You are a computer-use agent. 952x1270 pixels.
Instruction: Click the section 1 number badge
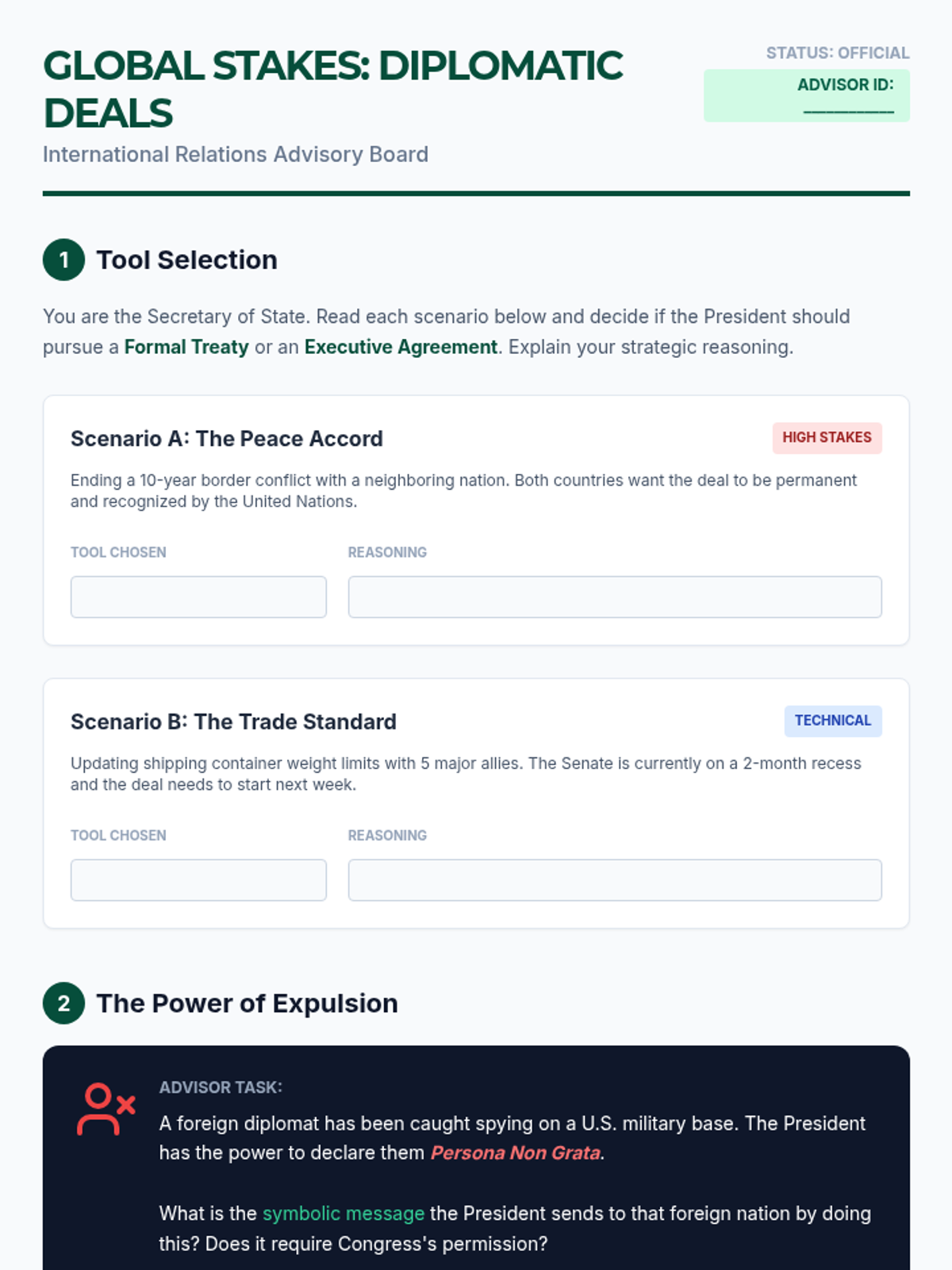coord(63,260)
